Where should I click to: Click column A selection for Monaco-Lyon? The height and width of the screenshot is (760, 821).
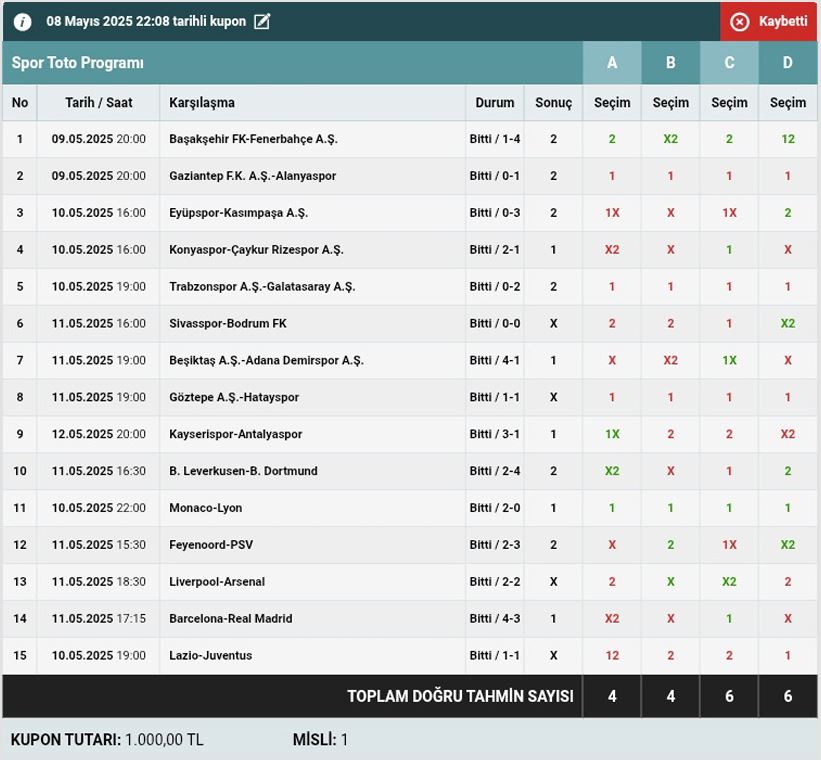612,508
